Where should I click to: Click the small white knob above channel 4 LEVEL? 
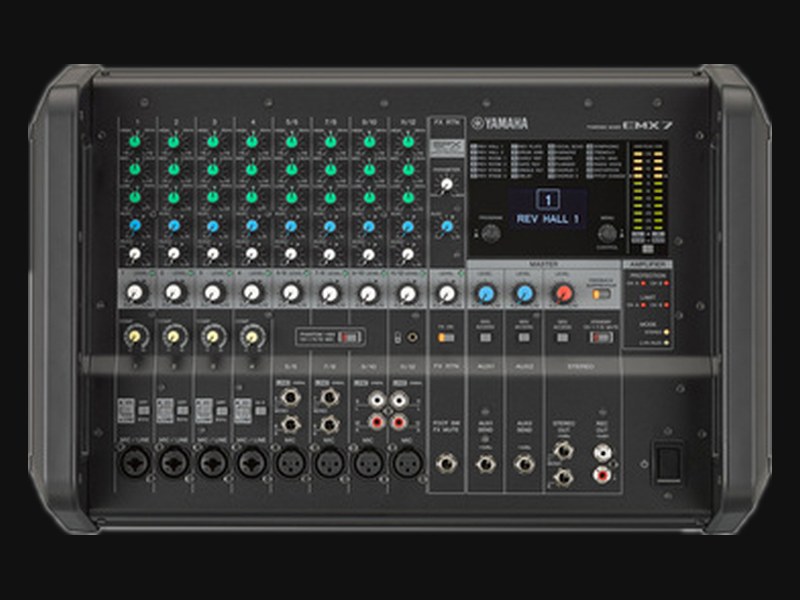pyautogui.click(x=252, y=254)
